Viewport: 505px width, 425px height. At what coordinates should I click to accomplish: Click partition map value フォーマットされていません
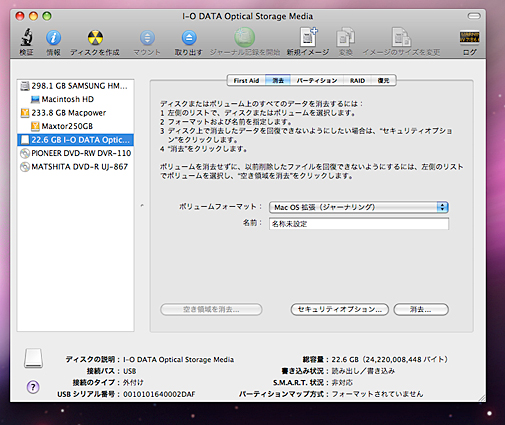[377, 394]
